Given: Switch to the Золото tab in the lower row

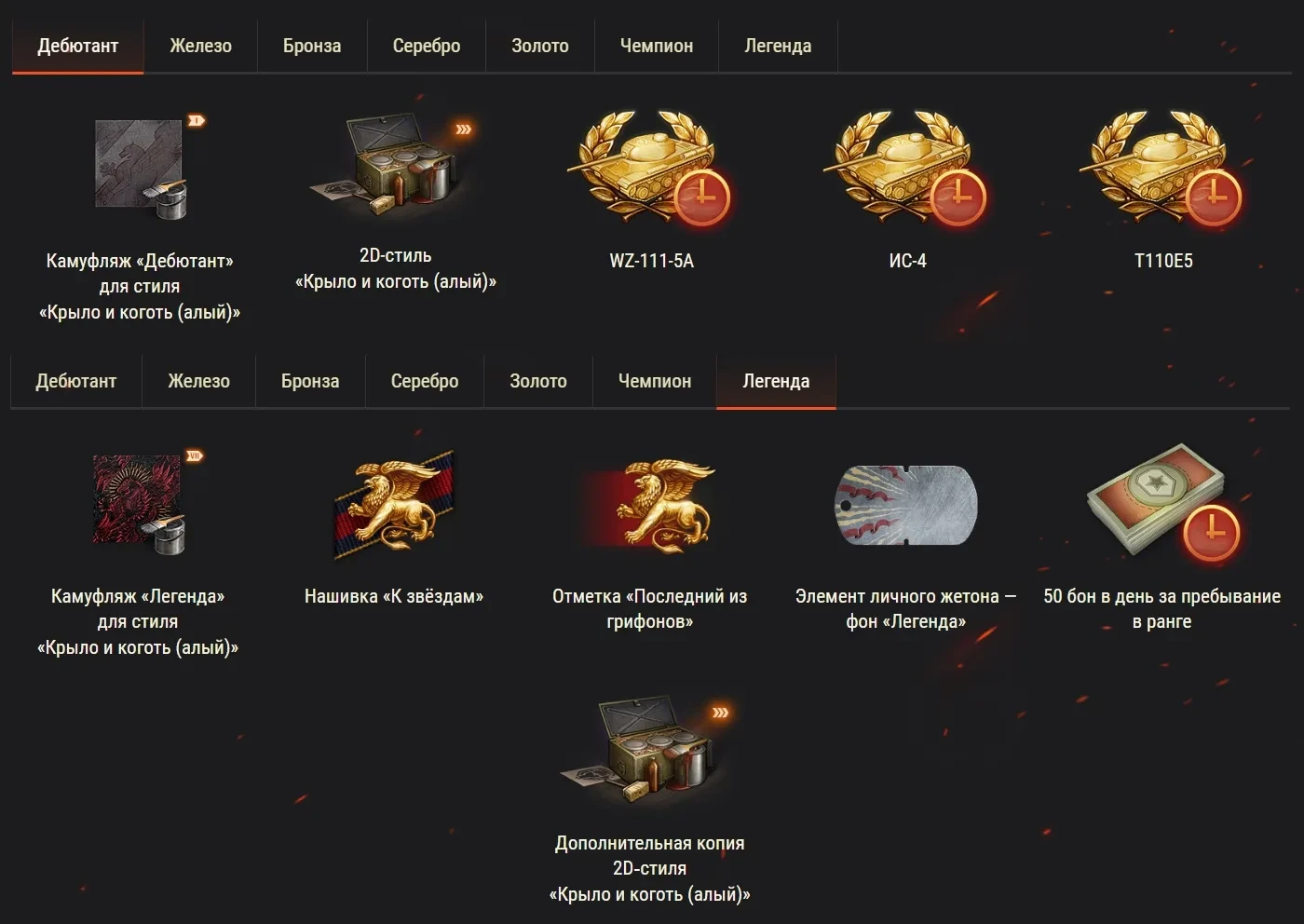Looking at the screenshot, I should (538, 381).
